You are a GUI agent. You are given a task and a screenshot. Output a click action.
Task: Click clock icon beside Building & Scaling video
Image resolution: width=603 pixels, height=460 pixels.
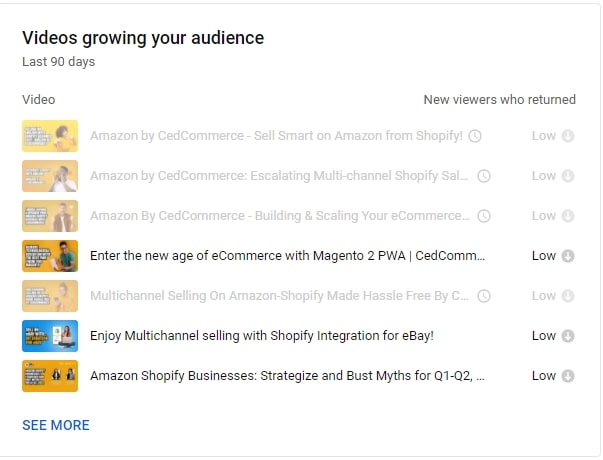click(484, 216)
